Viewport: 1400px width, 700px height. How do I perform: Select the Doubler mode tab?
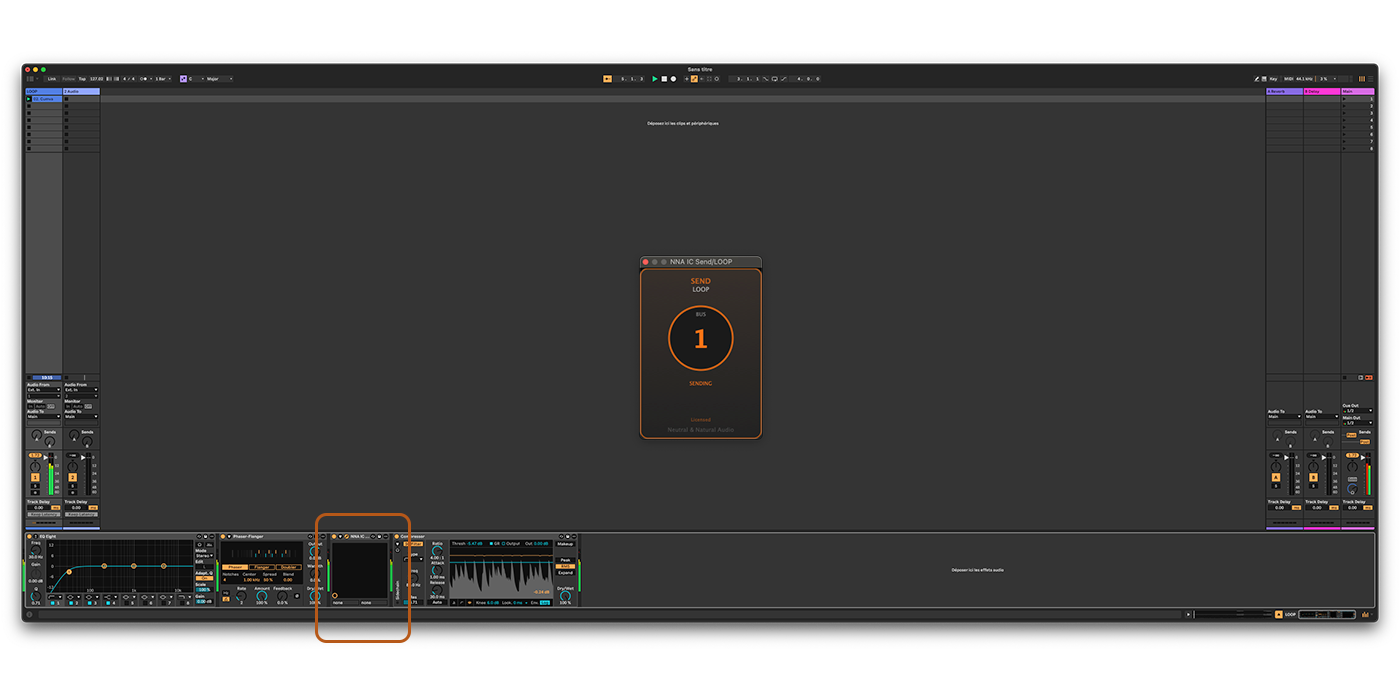[289, 567]
